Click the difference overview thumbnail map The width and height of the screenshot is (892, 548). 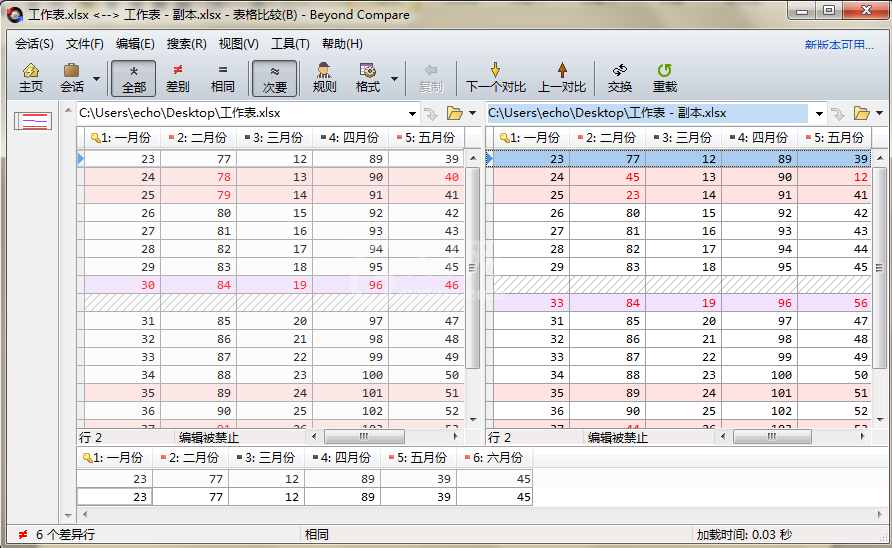[x=33, y=121]
